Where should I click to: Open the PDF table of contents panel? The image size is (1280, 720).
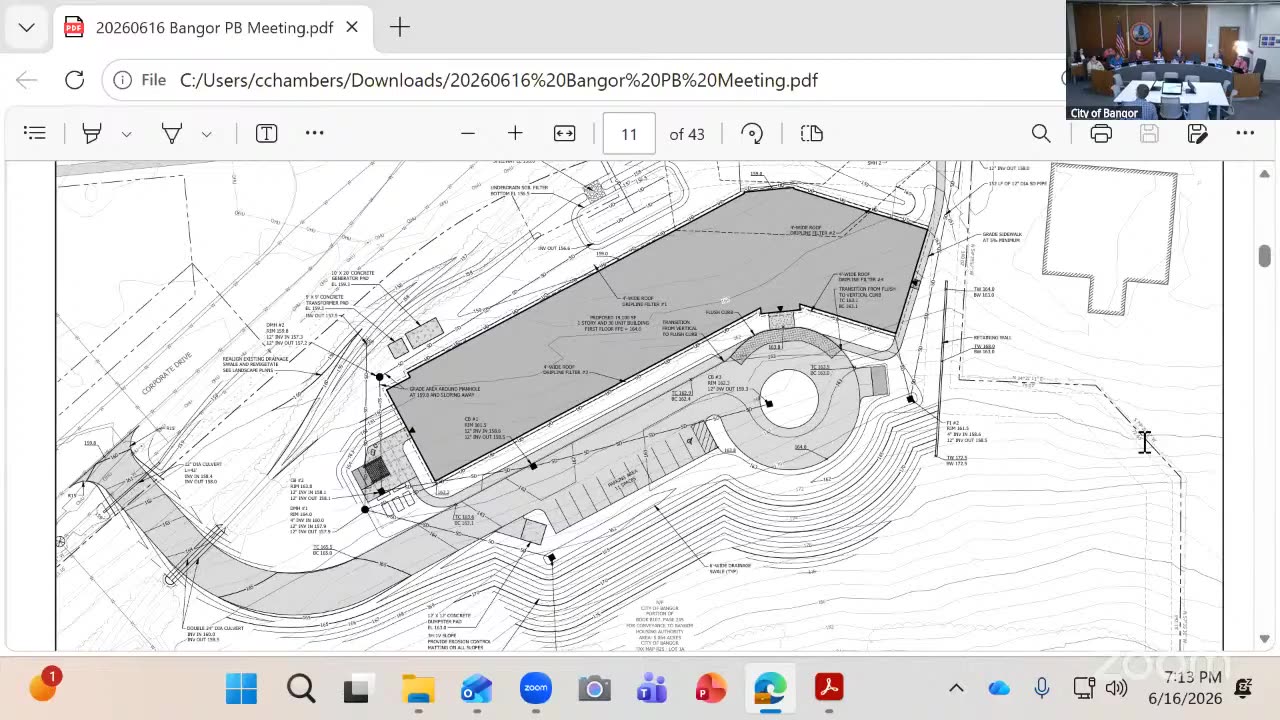tap(35, 133)
